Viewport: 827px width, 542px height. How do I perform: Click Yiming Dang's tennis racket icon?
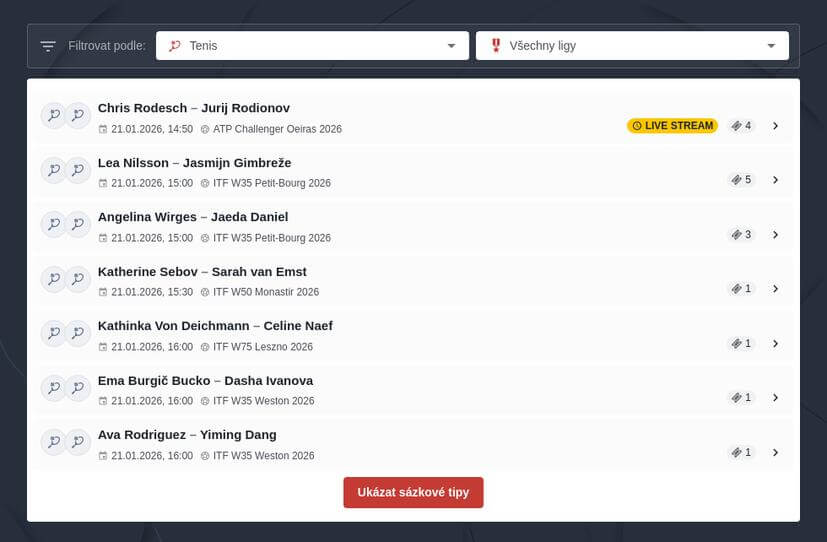(78, 442)
